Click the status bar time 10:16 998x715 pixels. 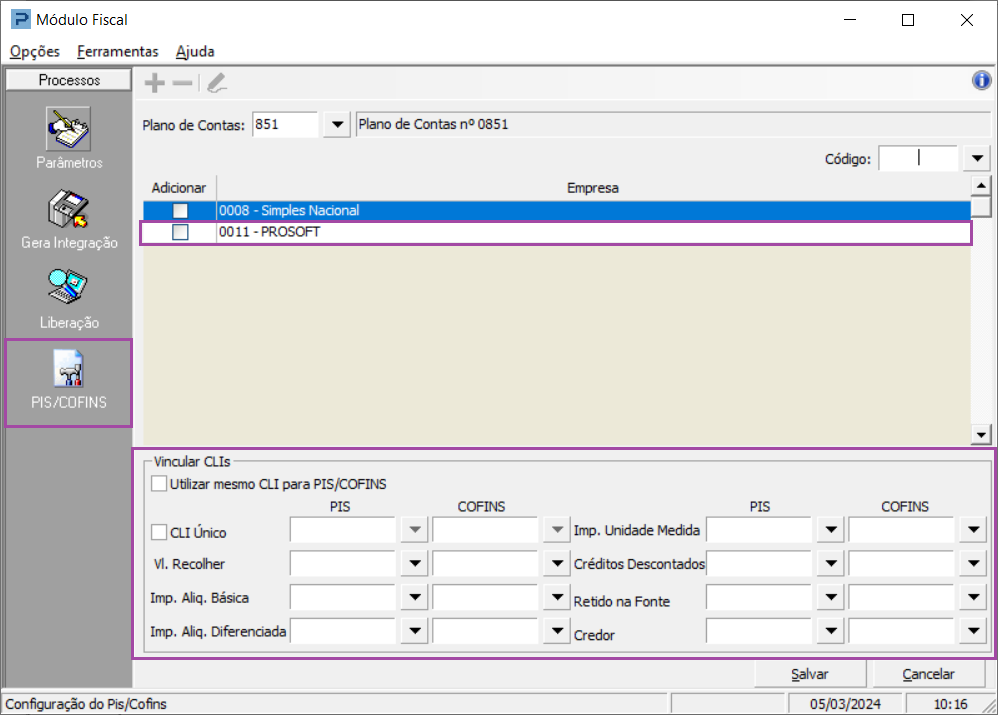click(950, 704)
